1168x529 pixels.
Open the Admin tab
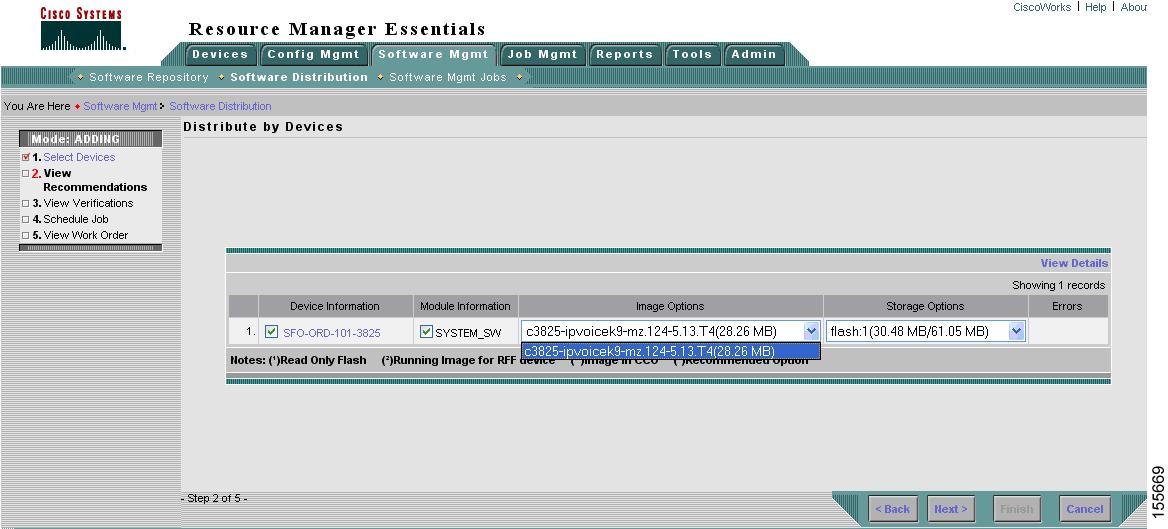point(754,54)
